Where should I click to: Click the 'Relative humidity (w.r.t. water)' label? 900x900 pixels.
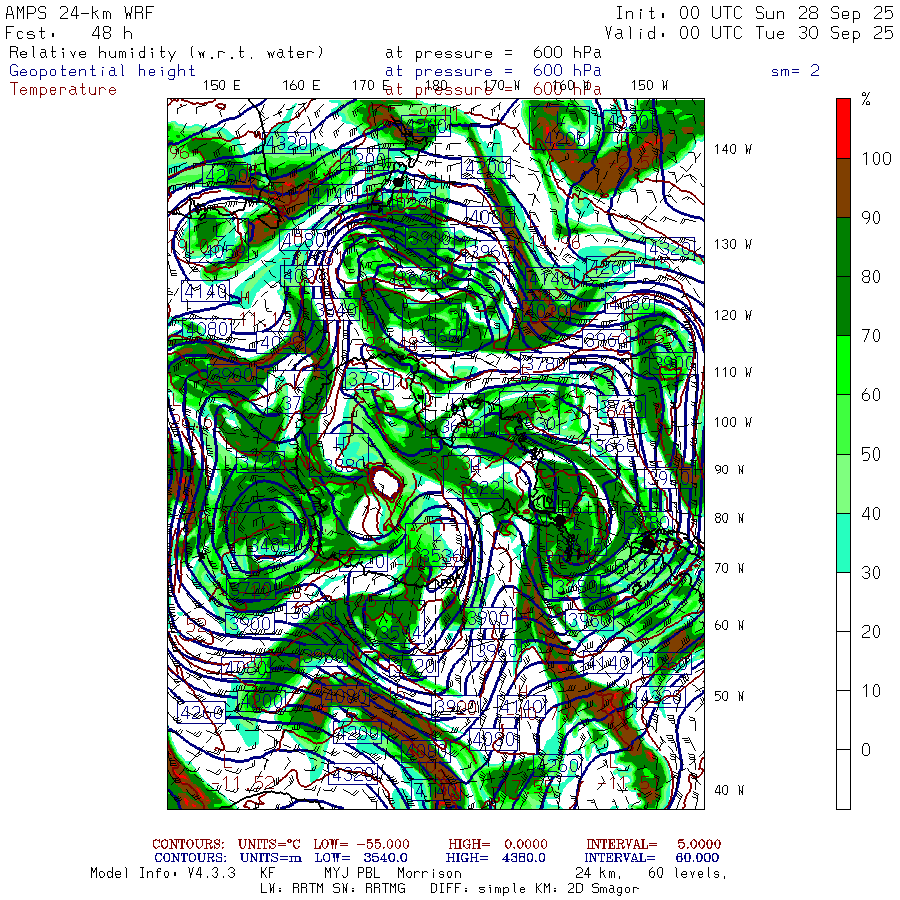tap(166, 53)
